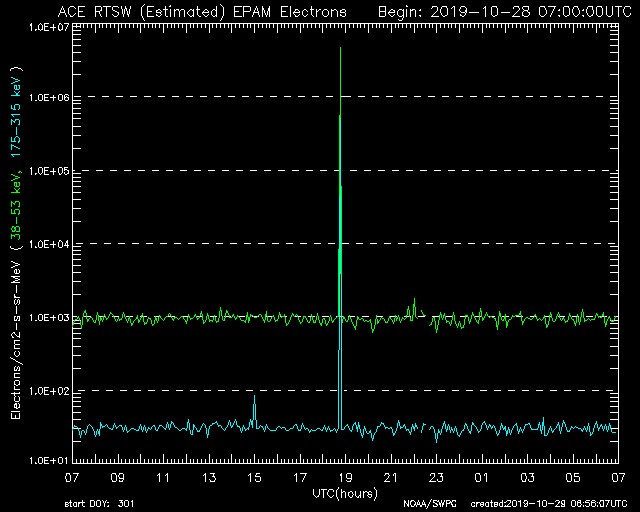640x512 pixels.
Task: Click the hour 23 x-axis tick label
Action: [x=436, y=477]
